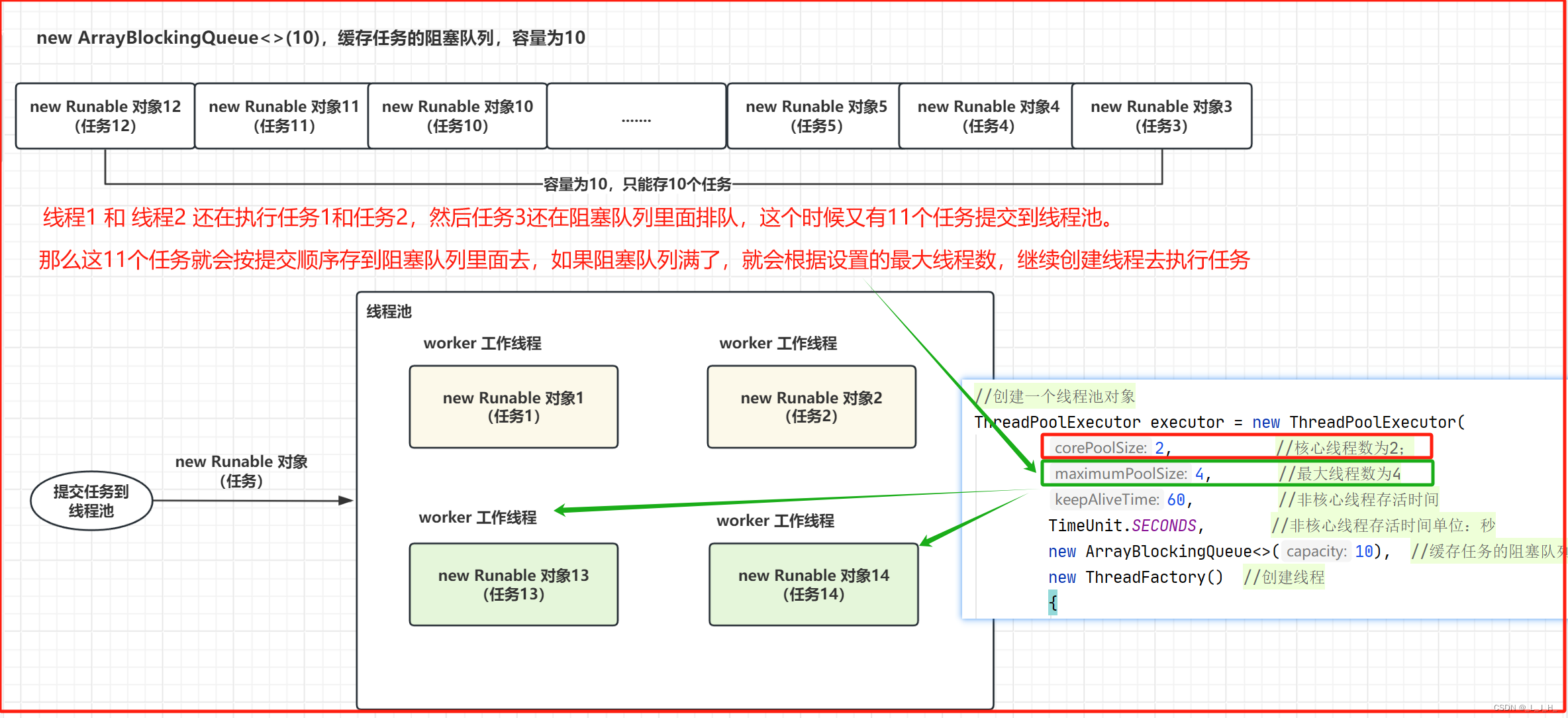Click 'worker 工作线程' label above 对象1
Image resolution: width=1568 pixels, height=718 pixels.
[483, 343]
